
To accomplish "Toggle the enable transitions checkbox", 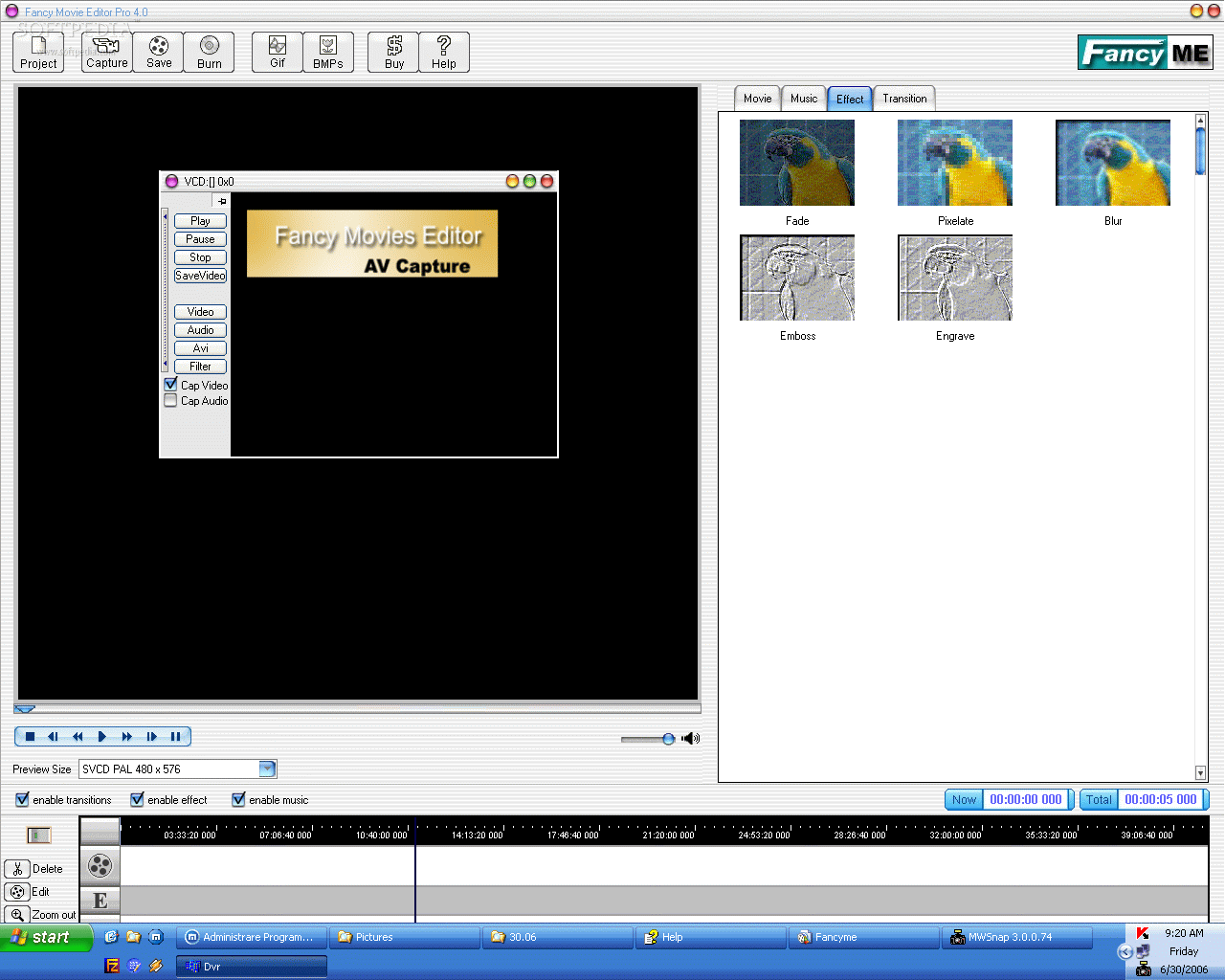I will pyautogui.click(x=22, y=799).
